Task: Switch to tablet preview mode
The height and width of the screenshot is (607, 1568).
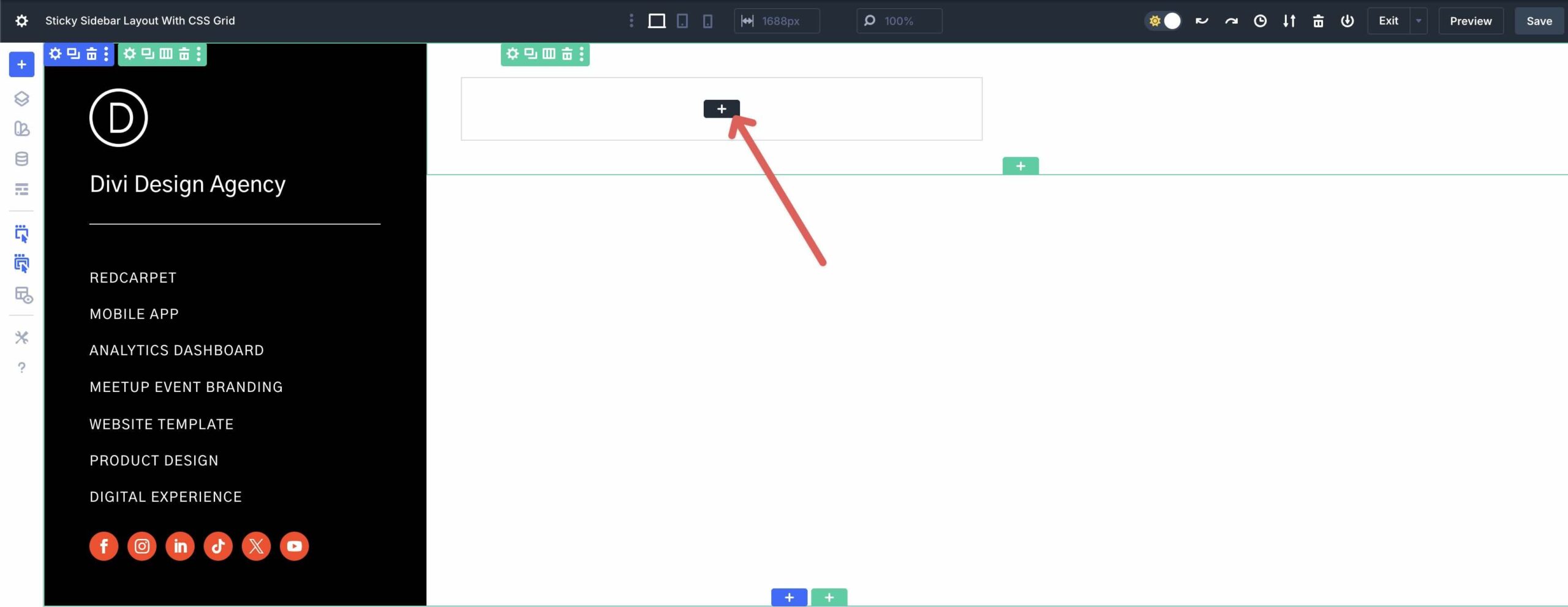Action: (x=682, y=21)
